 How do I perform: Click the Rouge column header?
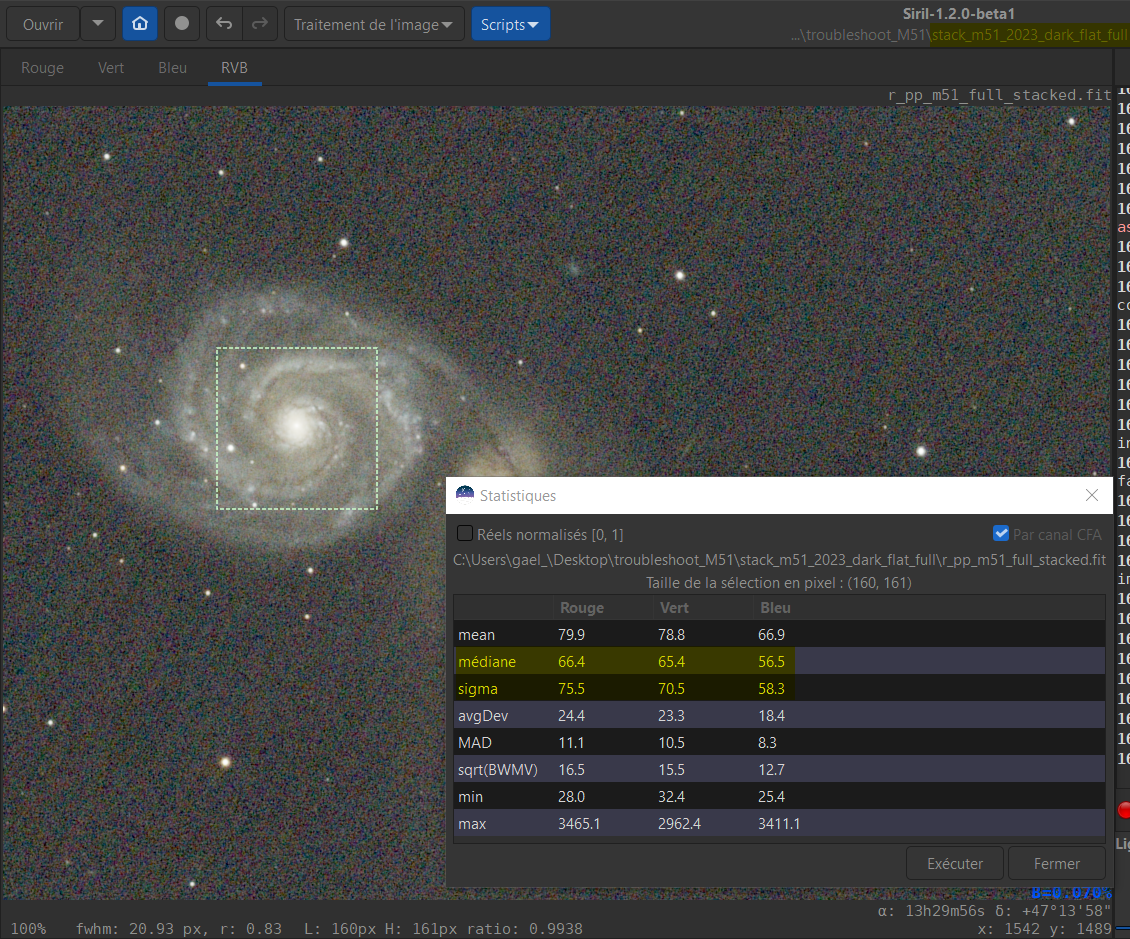582,607
